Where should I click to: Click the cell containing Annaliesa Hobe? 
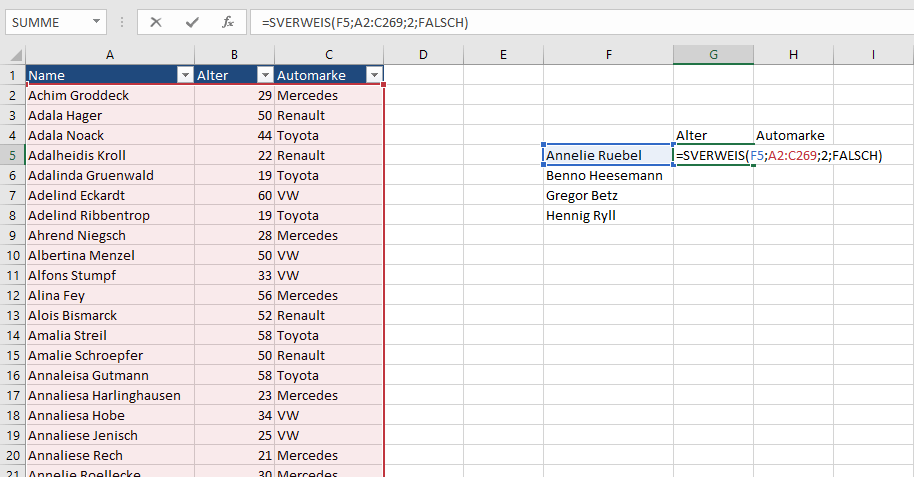(110, 415)
